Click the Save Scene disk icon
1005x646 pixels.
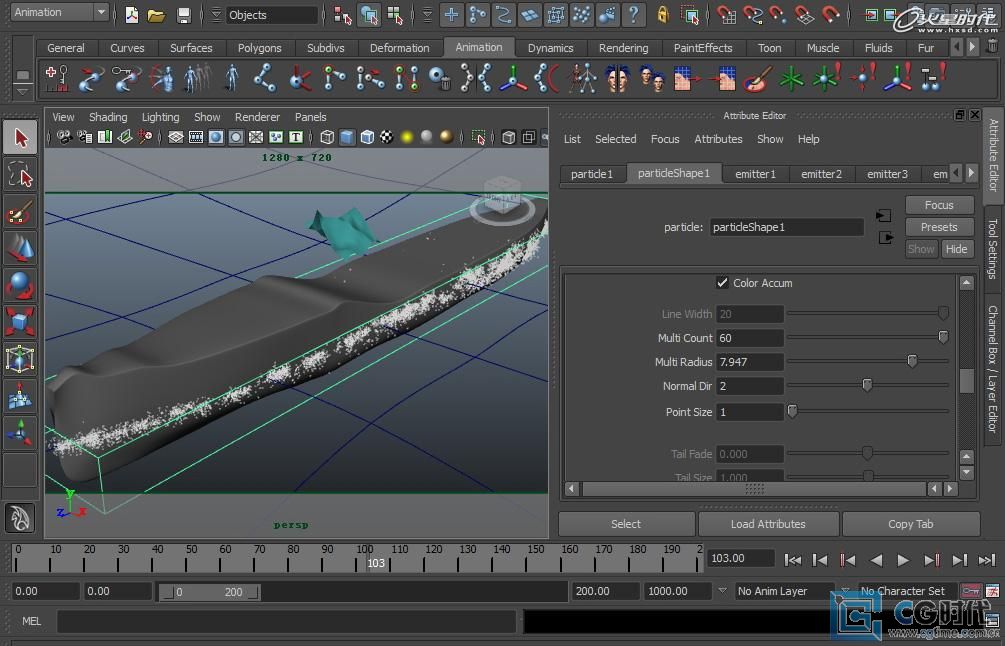click(184, 15)
